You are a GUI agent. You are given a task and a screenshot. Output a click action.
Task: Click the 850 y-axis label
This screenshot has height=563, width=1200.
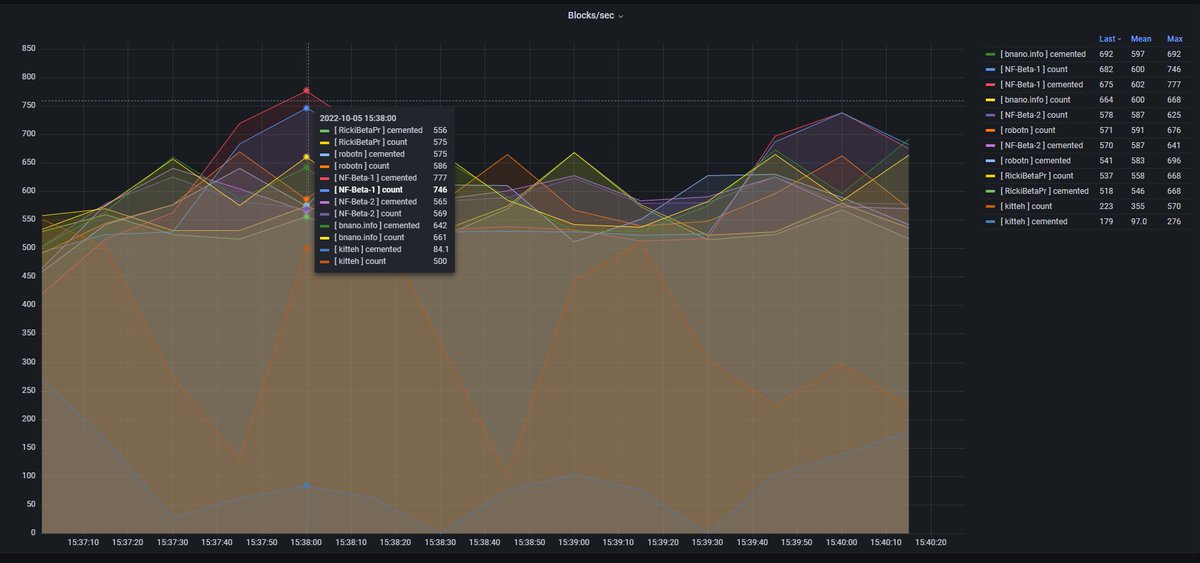click(x=28, y=48)
